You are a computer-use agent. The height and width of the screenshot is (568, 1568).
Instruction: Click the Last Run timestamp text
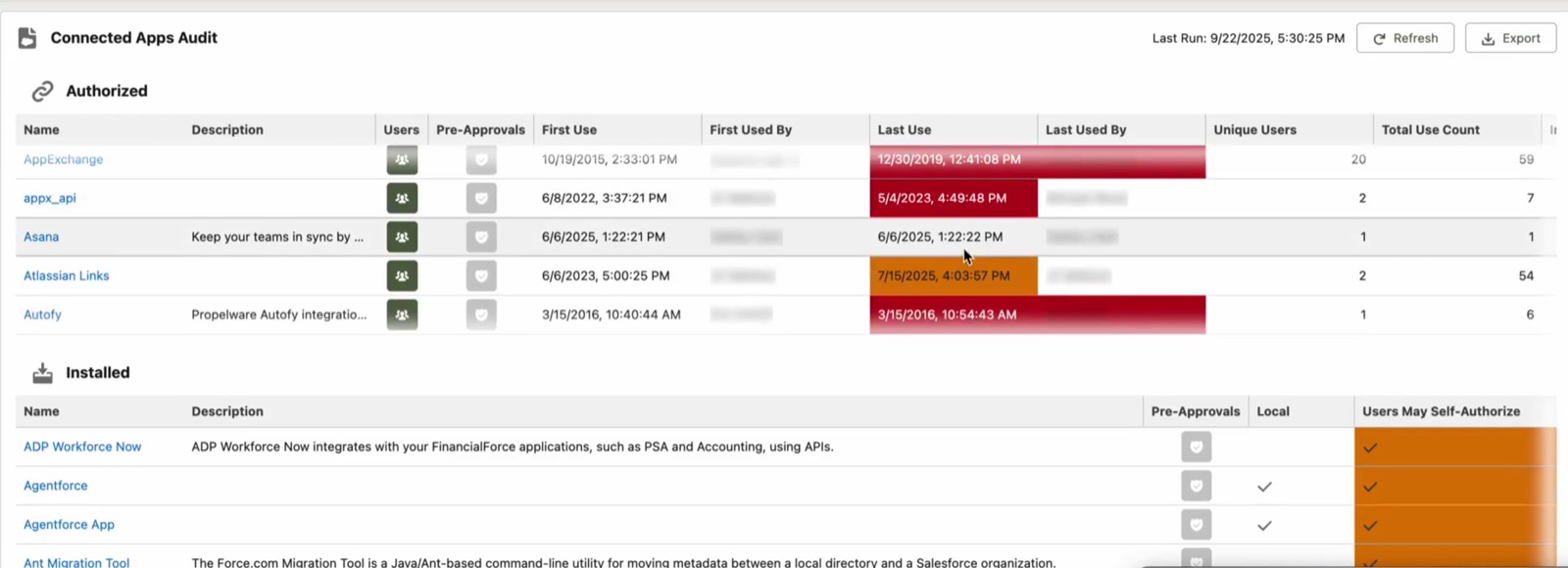point(1249,38)
